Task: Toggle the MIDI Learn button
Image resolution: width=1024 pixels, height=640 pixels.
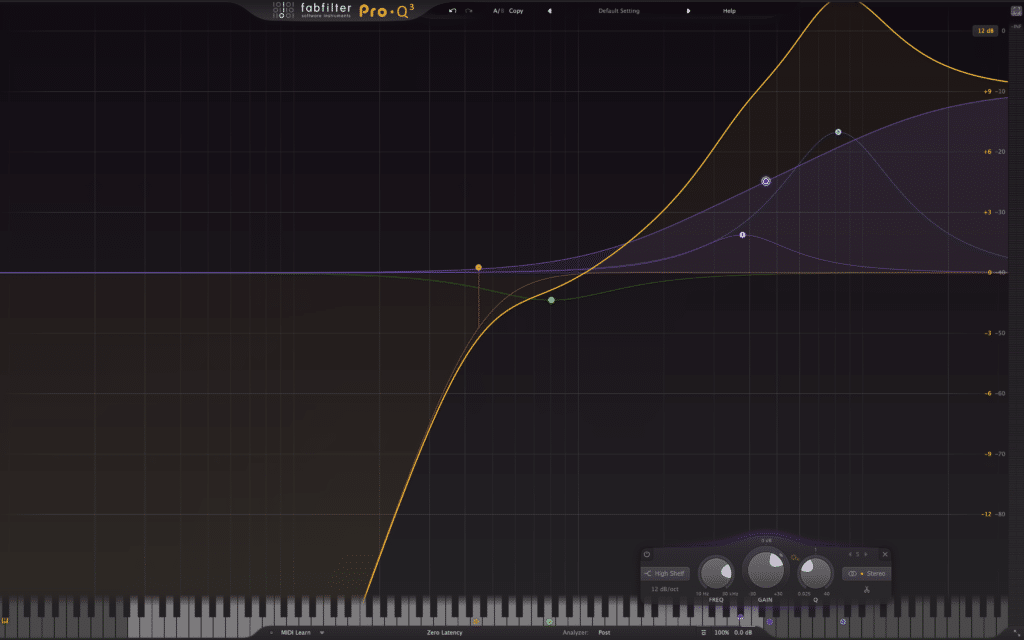Action: [x=295, y=632]
